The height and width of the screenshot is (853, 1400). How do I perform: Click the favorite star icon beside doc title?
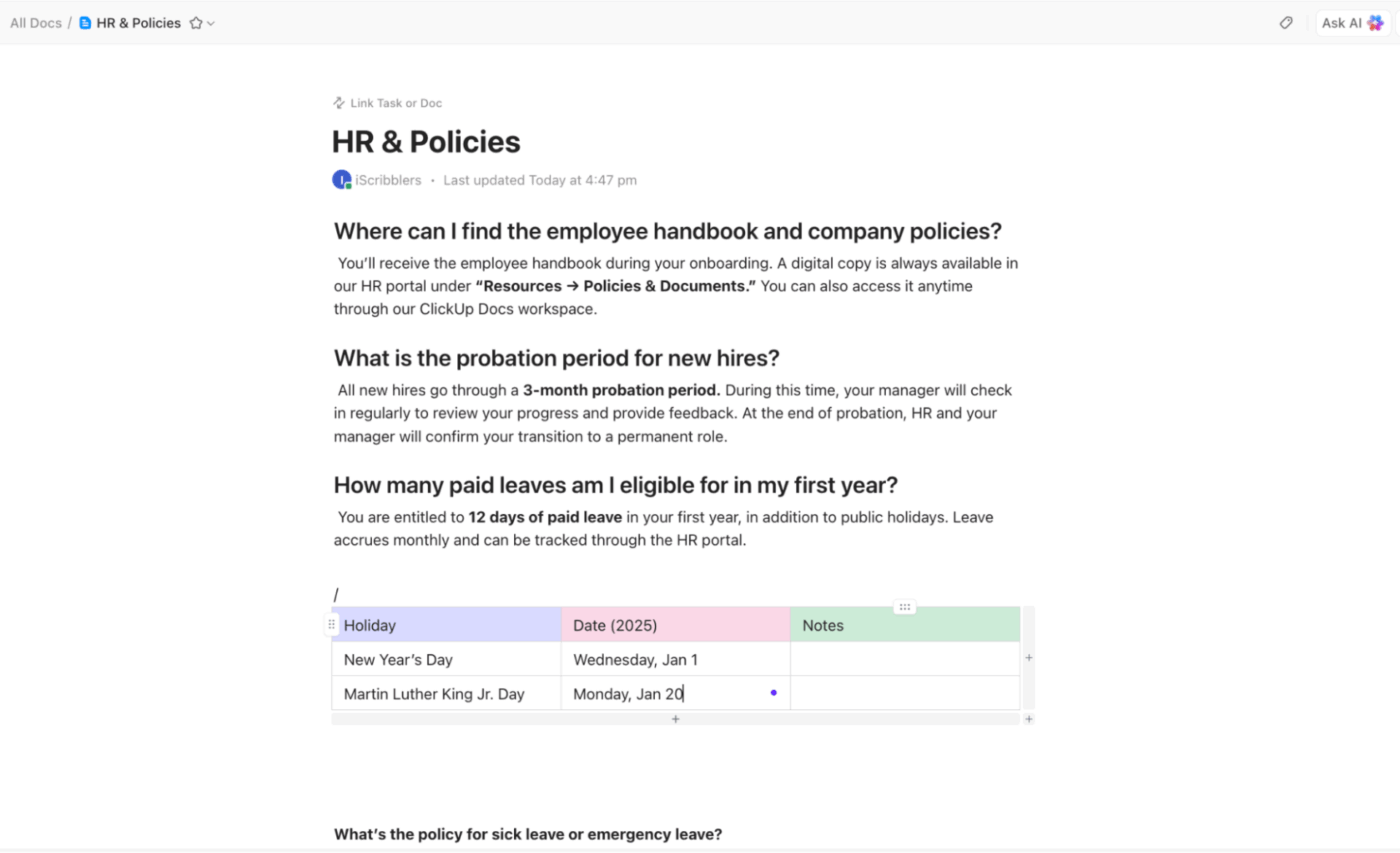click(196, 23)
